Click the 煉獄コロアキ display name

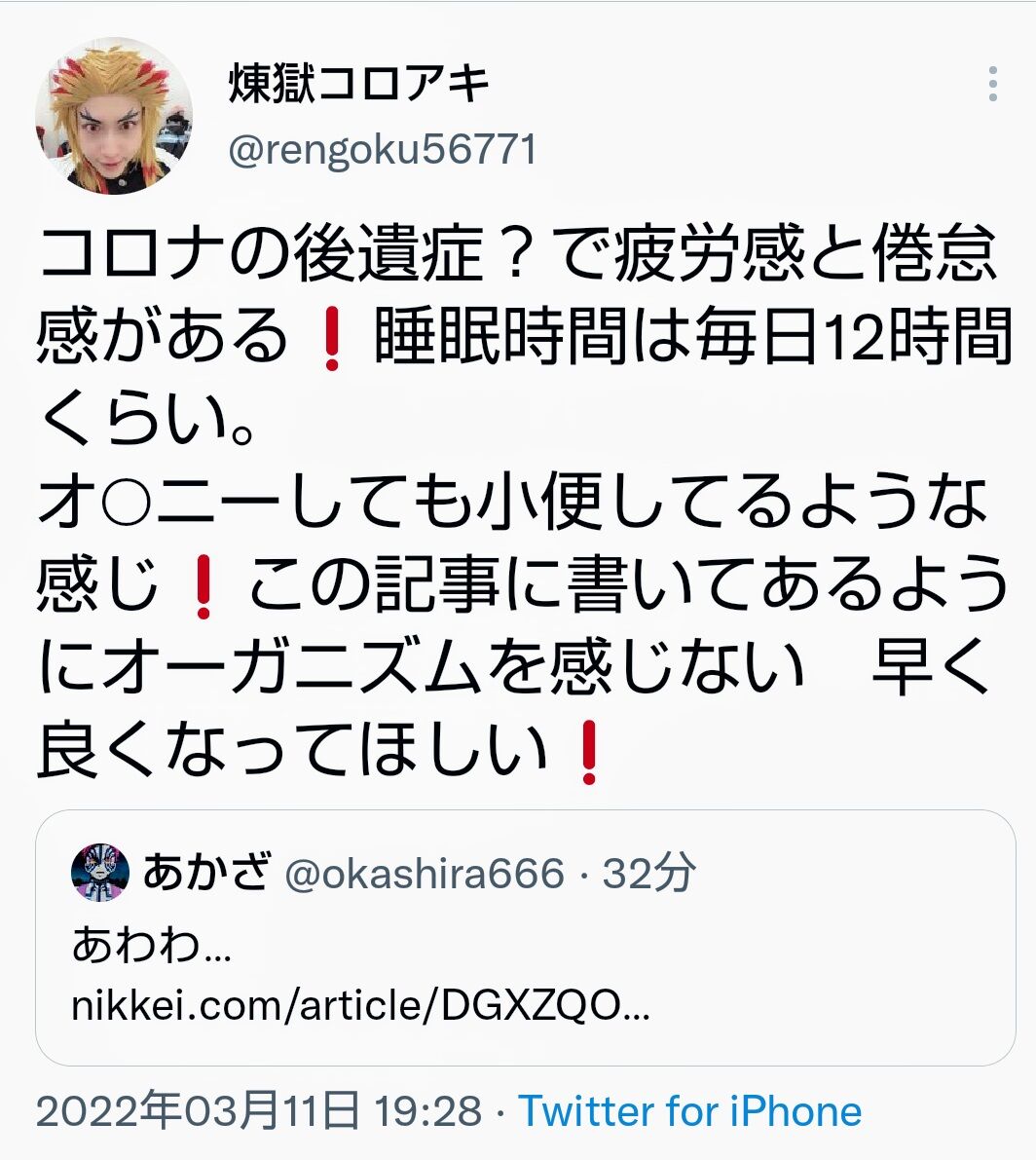(358, 83)
